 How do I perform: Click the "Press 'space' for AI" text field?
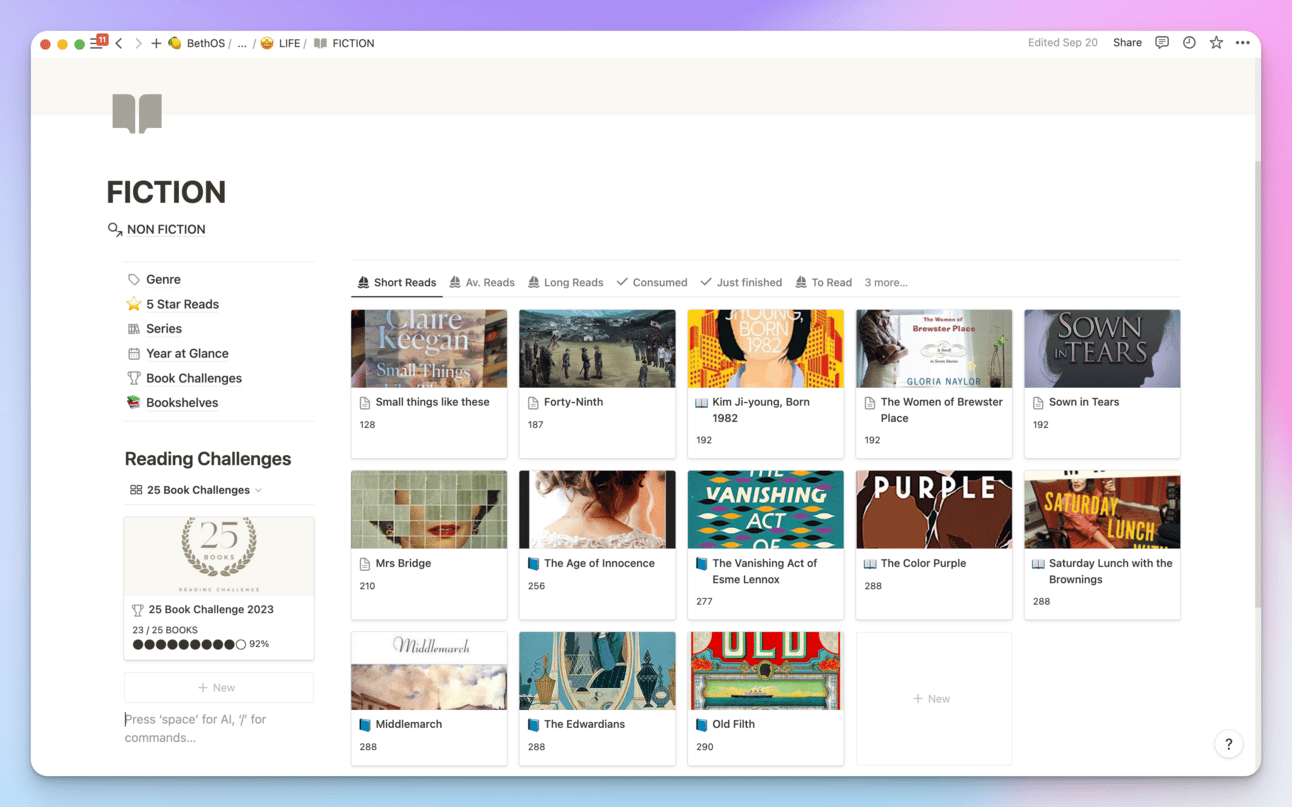coord(219,728)
